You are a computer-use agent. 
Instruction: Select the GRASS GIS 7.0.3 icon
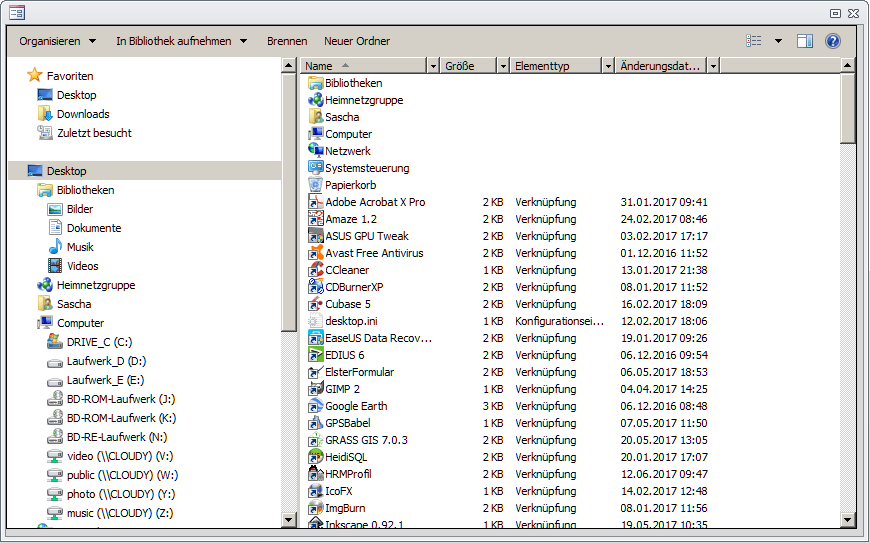click(316, 440)
